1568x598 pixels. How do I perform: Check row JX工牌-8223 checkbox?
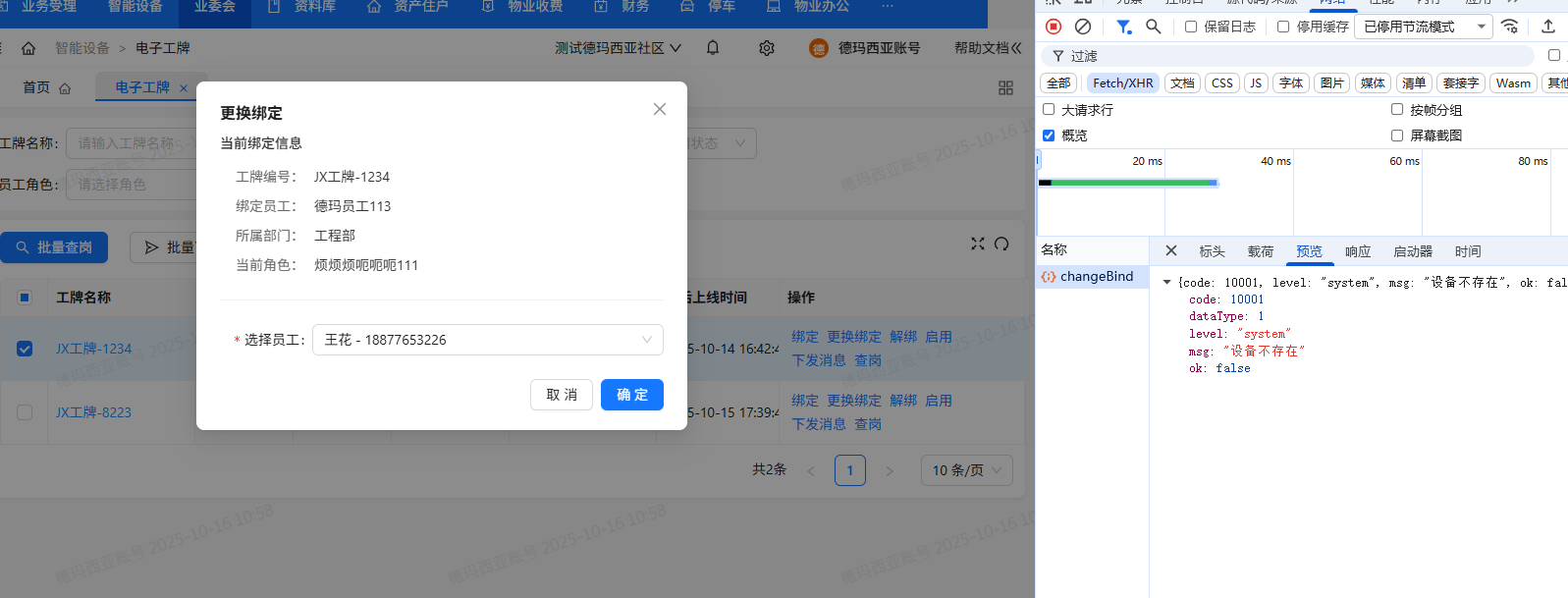[x=25, y=412]
